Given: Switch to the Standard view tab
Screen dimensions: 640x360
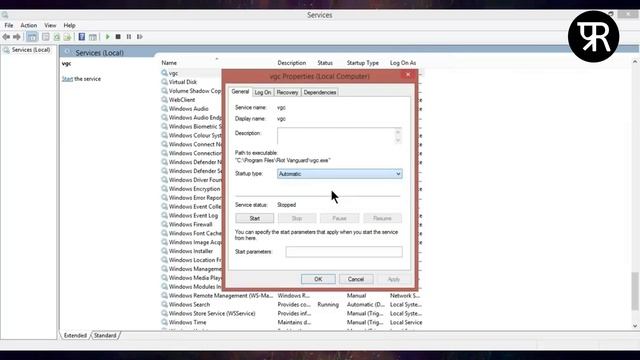Looking at the screenshot, I should point(105,336).
